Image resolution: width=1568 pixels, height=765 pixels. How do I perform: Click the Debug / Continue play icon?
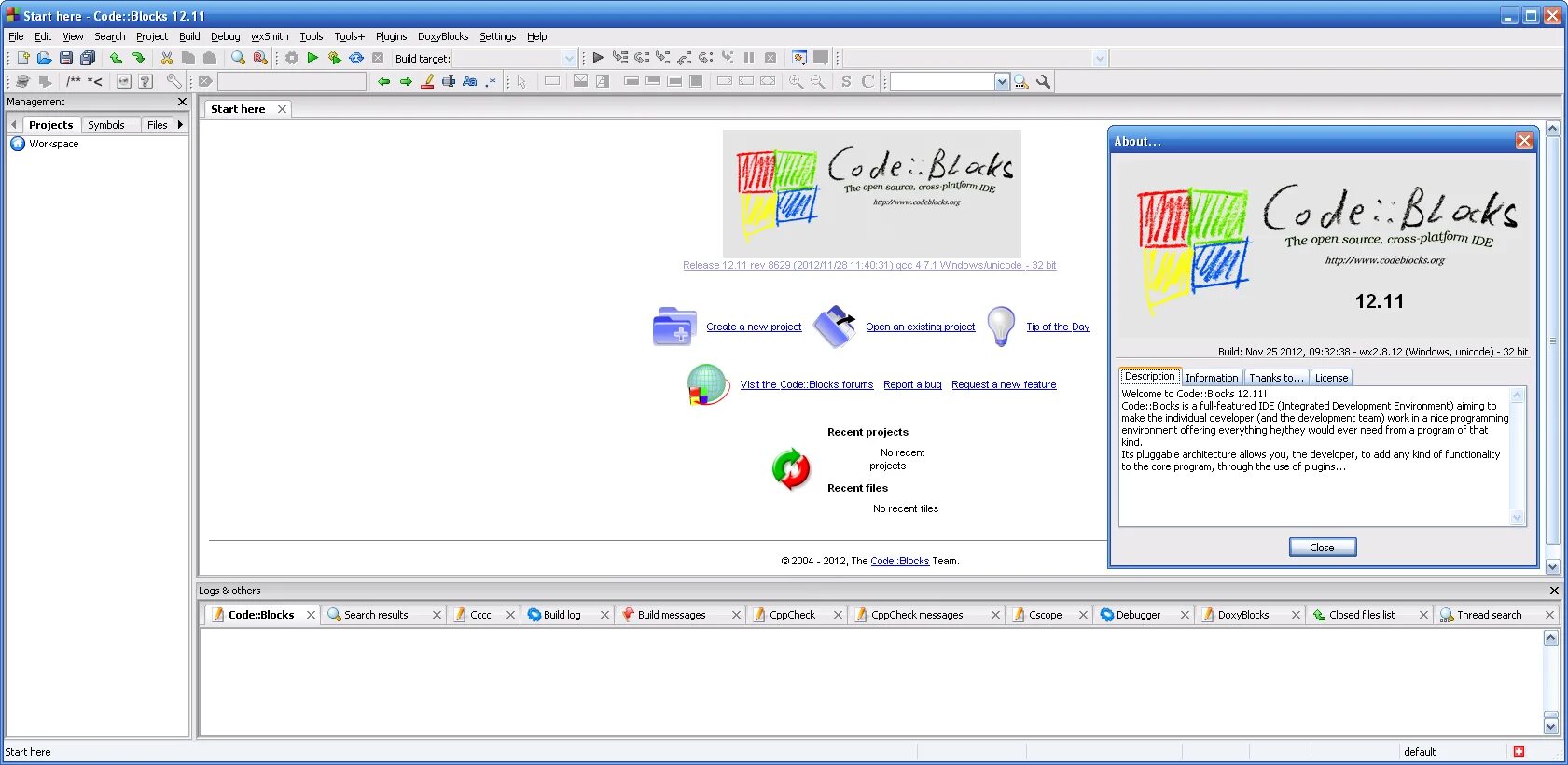coord(598,58)
